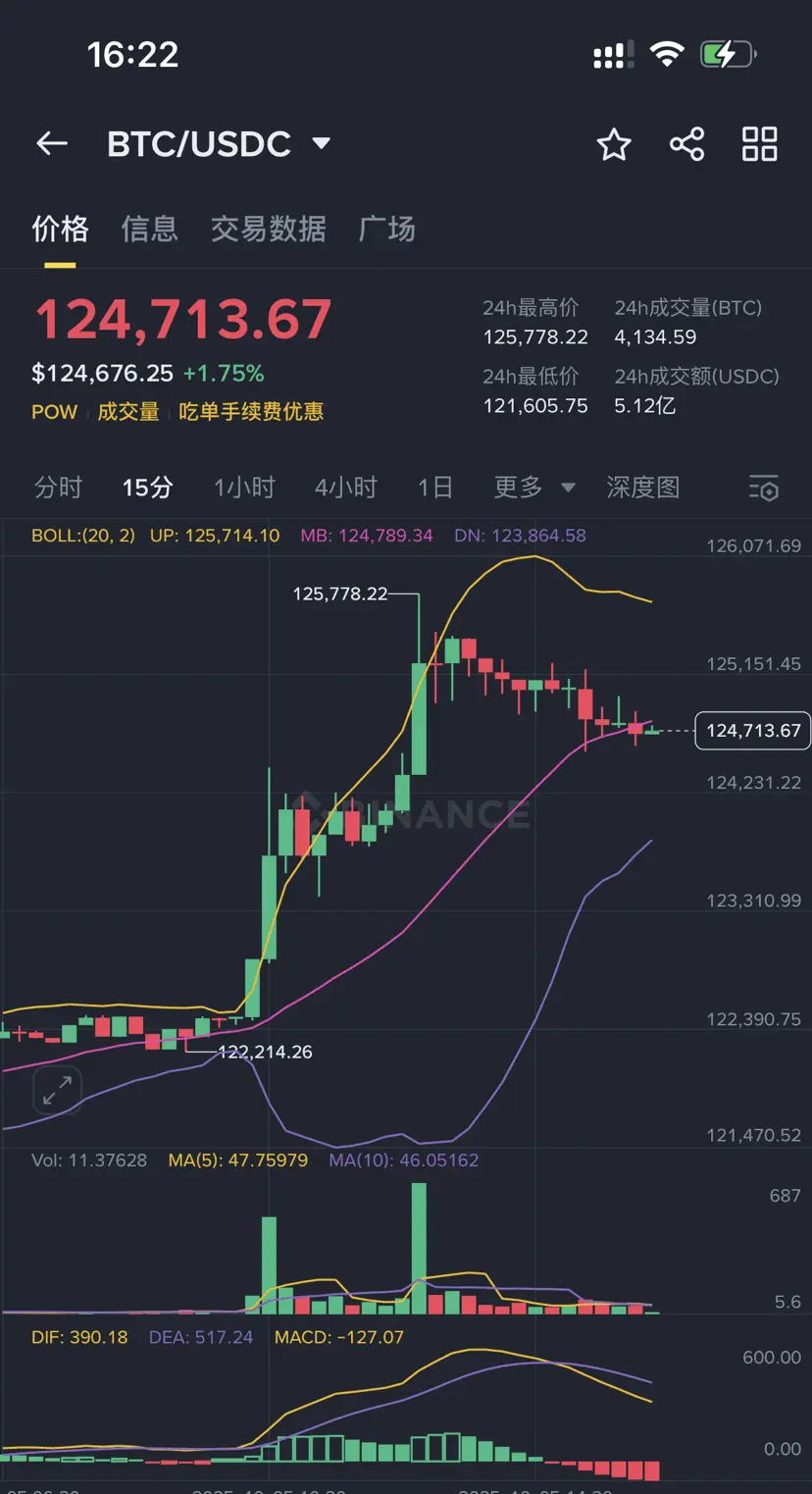Open chart settings icon beside 深度图

763,488
